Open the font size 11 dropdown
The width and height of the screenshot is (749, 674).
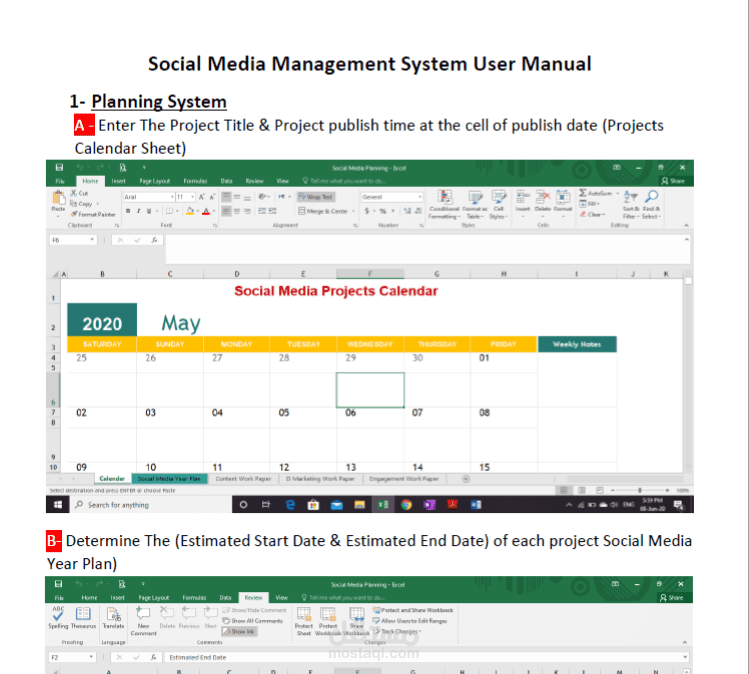(x=192, y=197)
